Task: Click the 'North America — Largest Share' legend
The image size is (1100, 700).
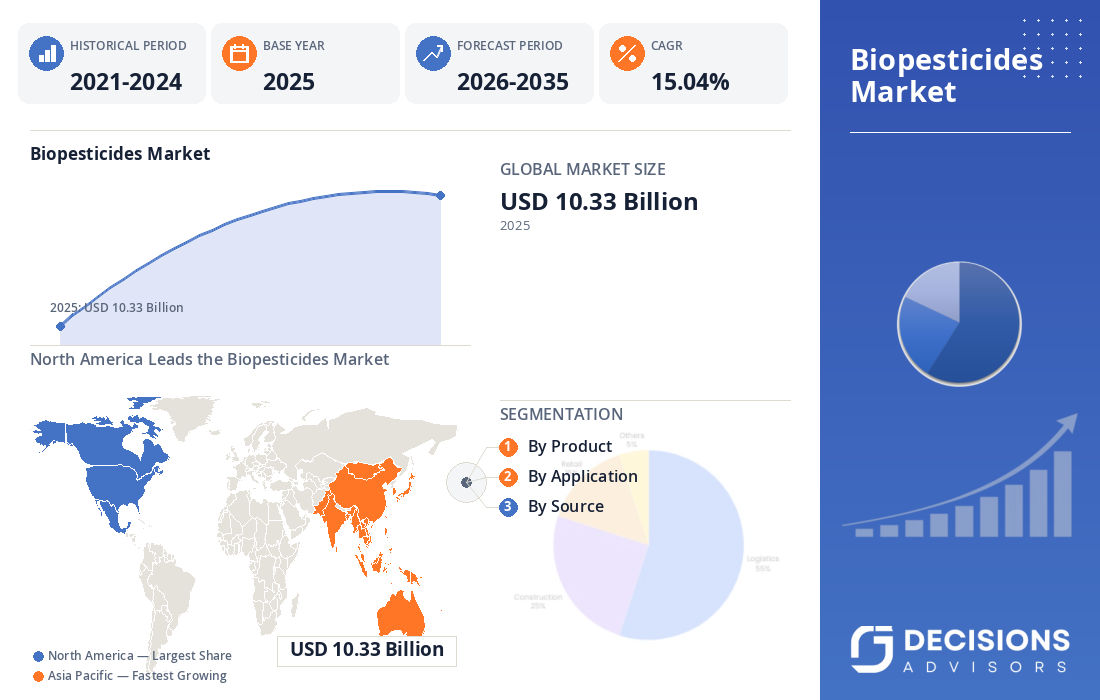Action: (x=140, y=656)
